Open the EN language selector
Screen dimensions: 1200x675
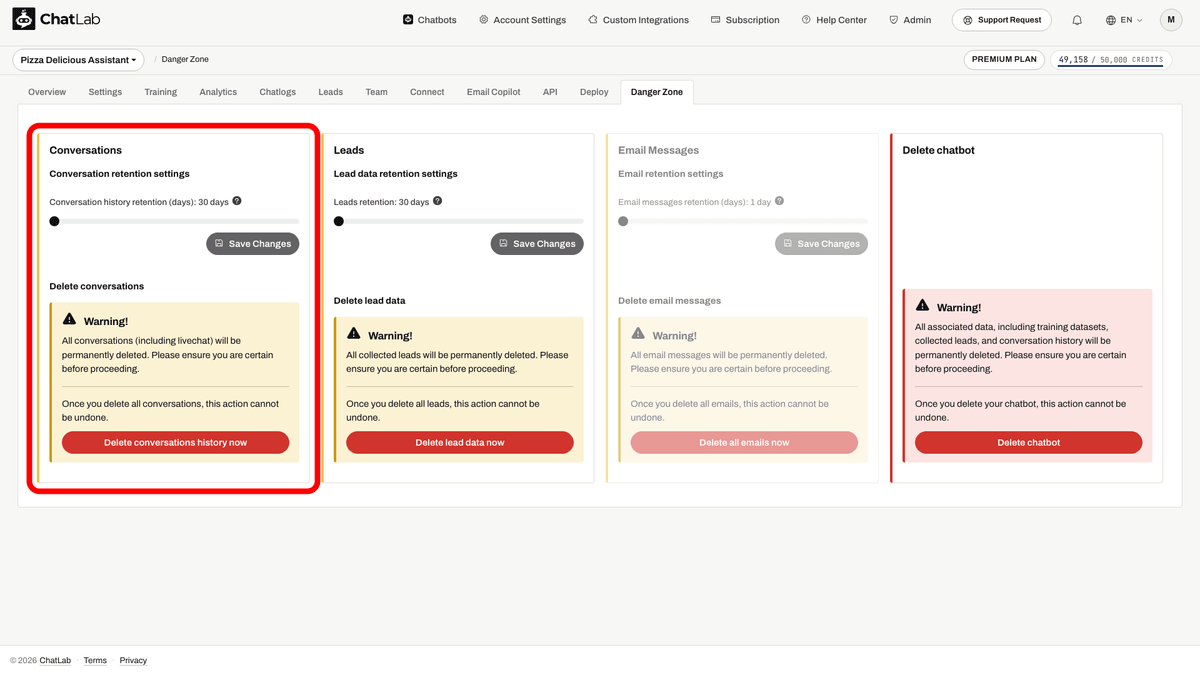1124,20
